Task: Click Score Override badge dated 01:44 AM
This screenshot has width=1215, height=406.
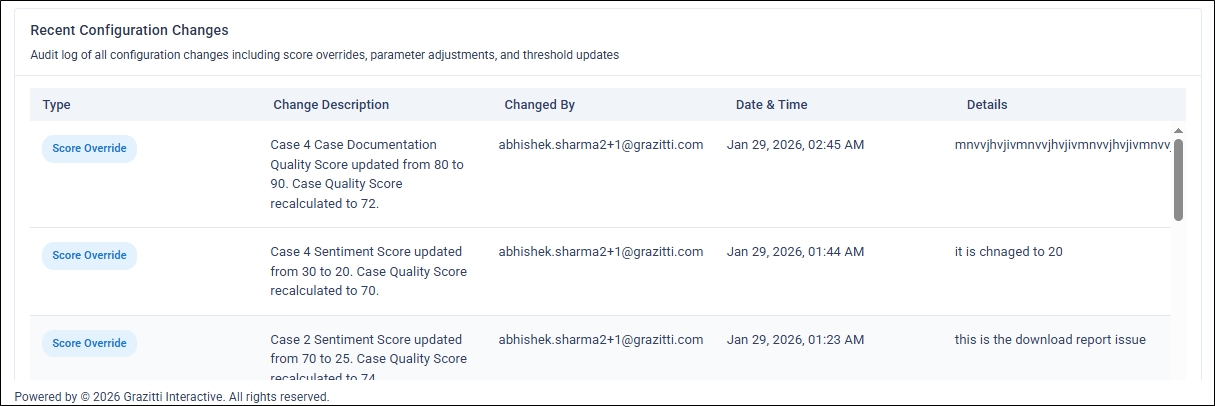Action: pos(89,255)
